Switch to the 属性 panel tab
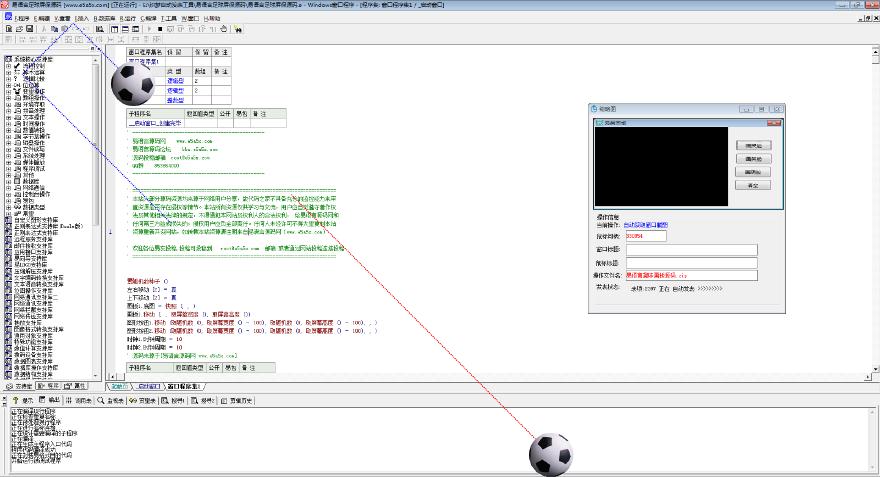The width and height of the screenshot is (880, 477). (x=75, y=386)
